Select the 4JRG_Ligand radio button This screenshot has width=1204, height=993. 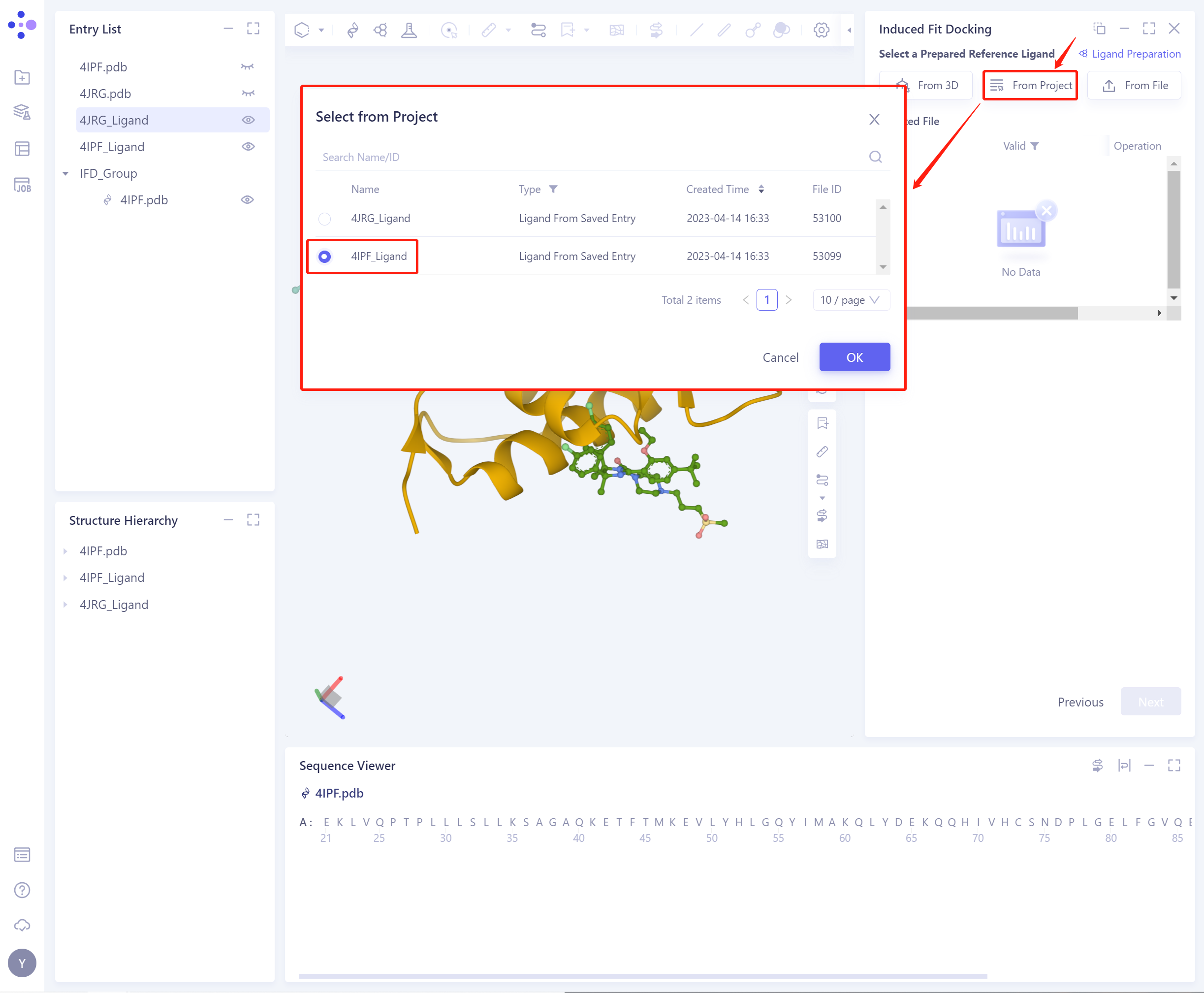coord(324,219)
